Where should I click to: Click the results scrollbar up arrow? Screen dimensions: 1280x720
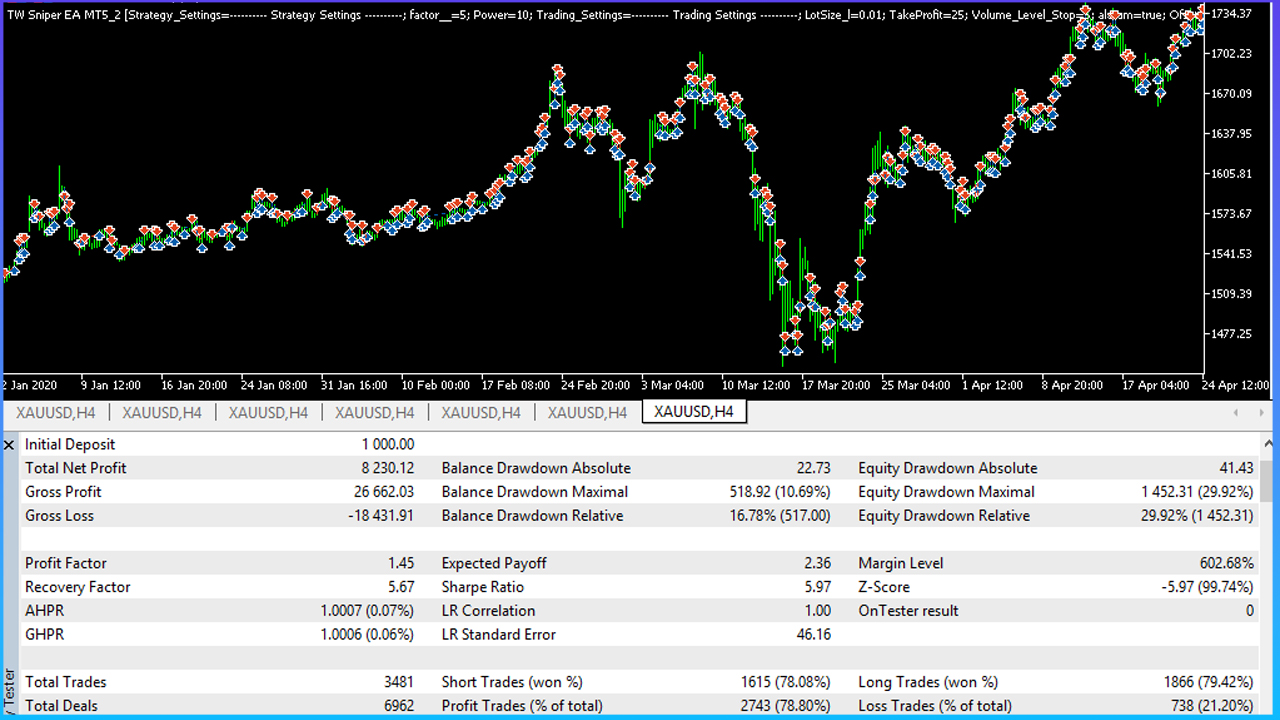pos(1267,441)
